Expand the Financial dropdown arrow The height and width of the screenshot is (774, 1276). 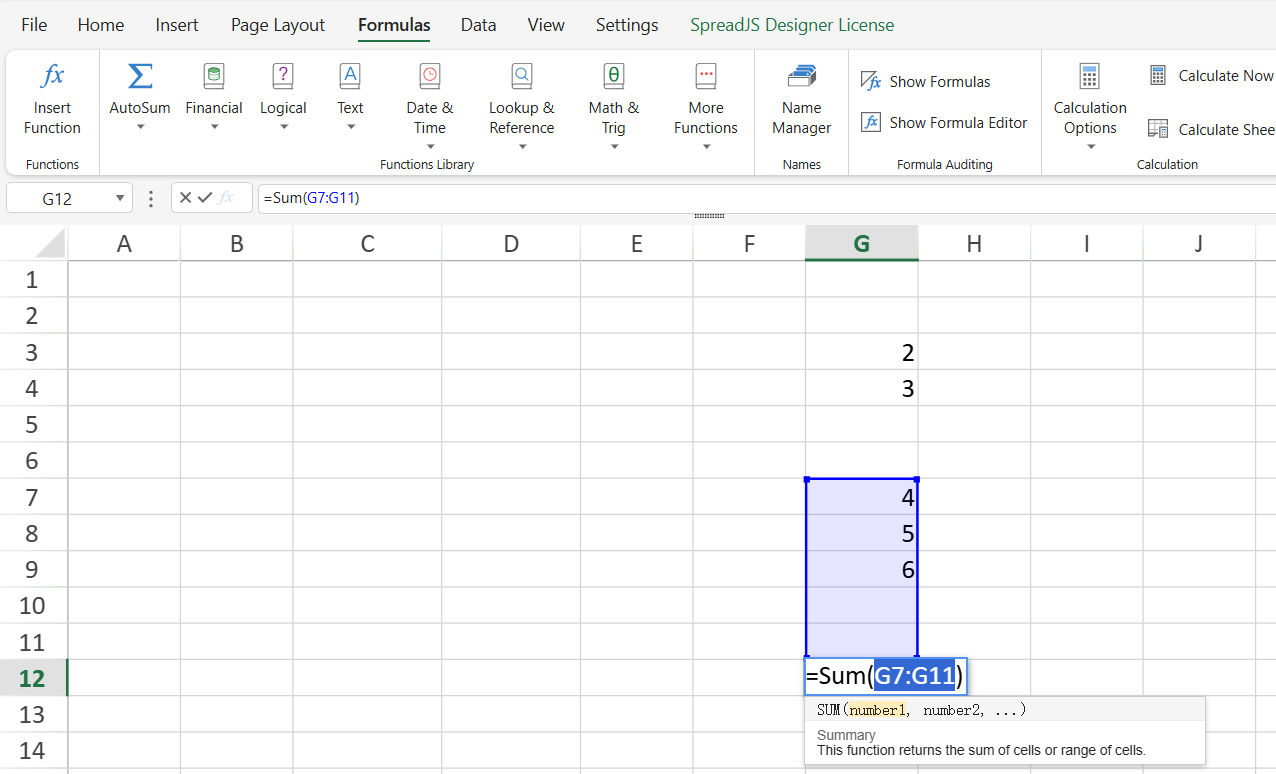tap(214, 127)
